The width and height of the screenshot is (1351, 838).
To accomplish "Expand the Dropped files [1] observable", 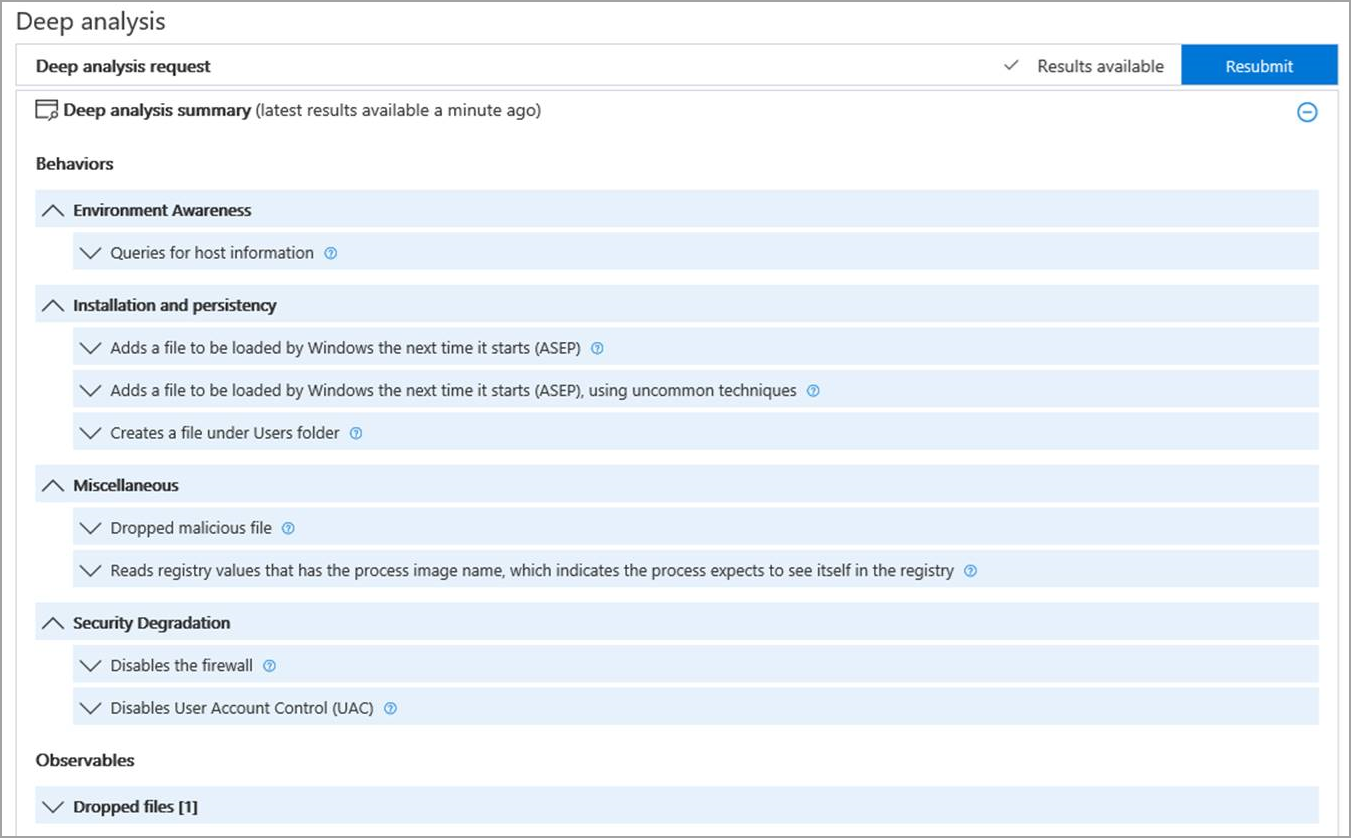I will [x=53, y=806].
